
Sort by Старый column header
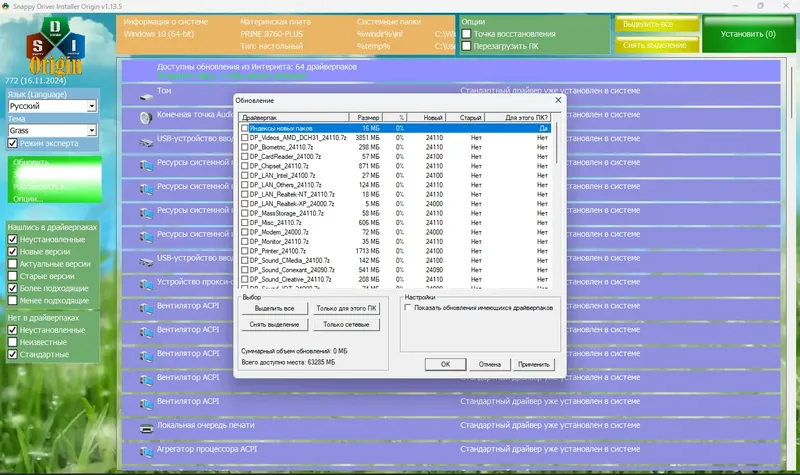coord(465,117)
